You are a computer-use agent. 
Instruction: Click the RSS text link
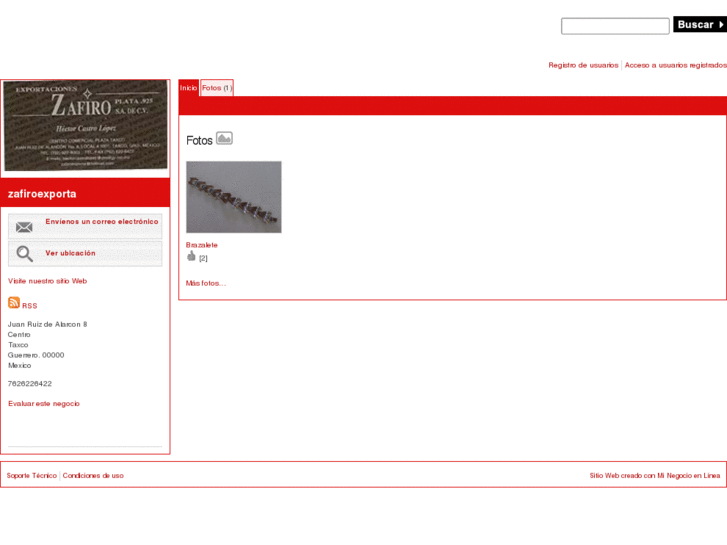(x=30, y=306)
